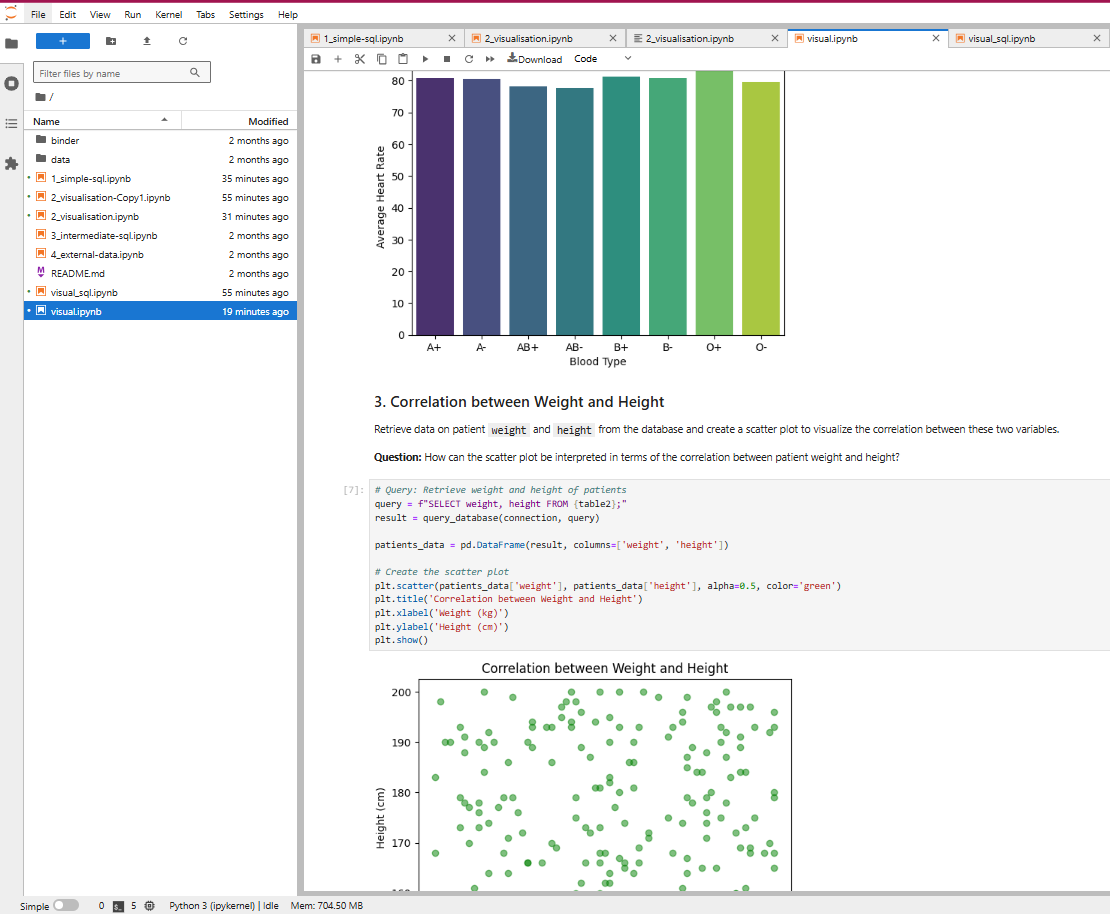Click inside code cell [7] query line
Screen dimensions: 1110x915
[500, 504]
